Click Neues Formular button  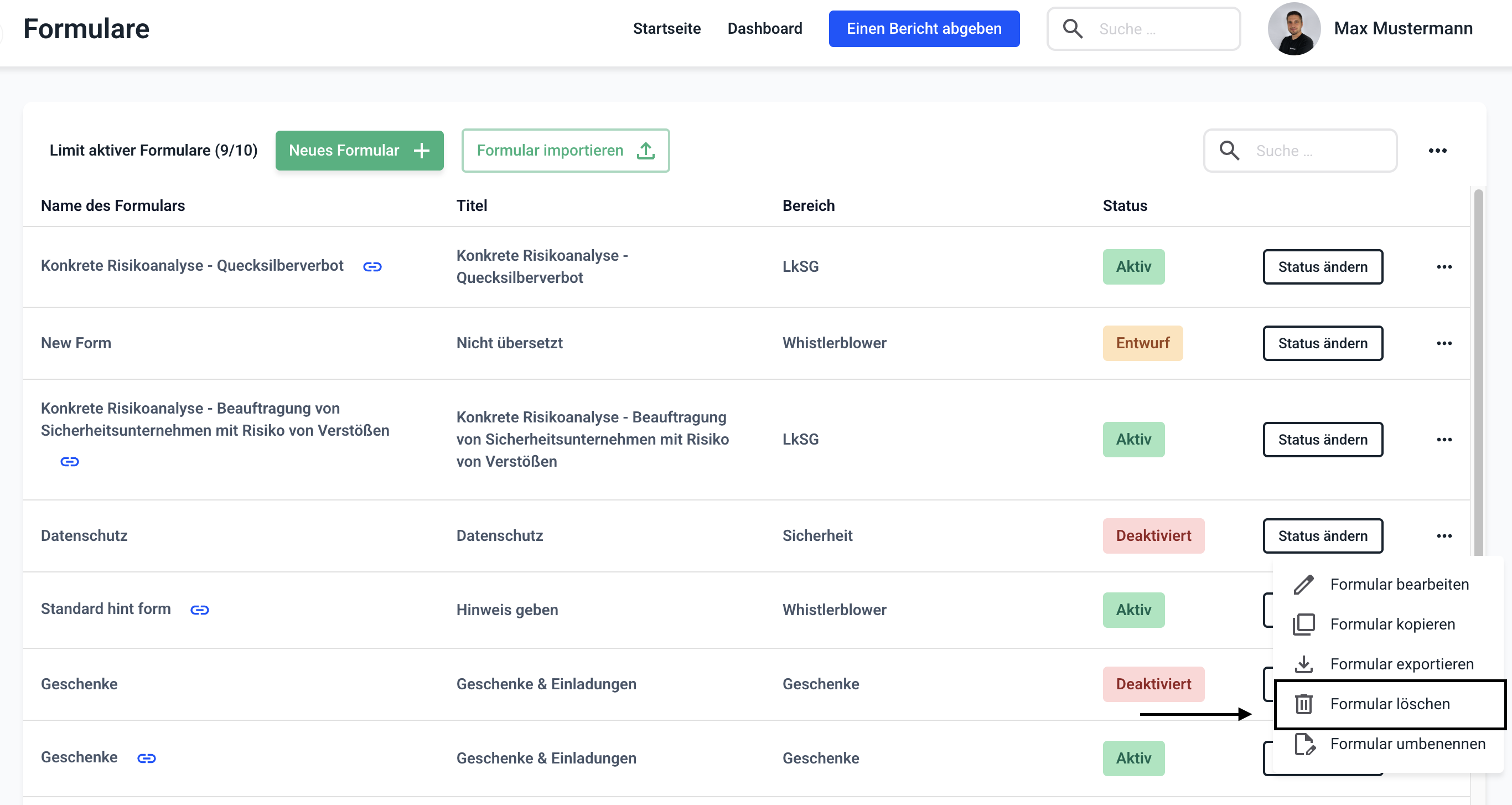pyautogui.click(x=359, y=151)
